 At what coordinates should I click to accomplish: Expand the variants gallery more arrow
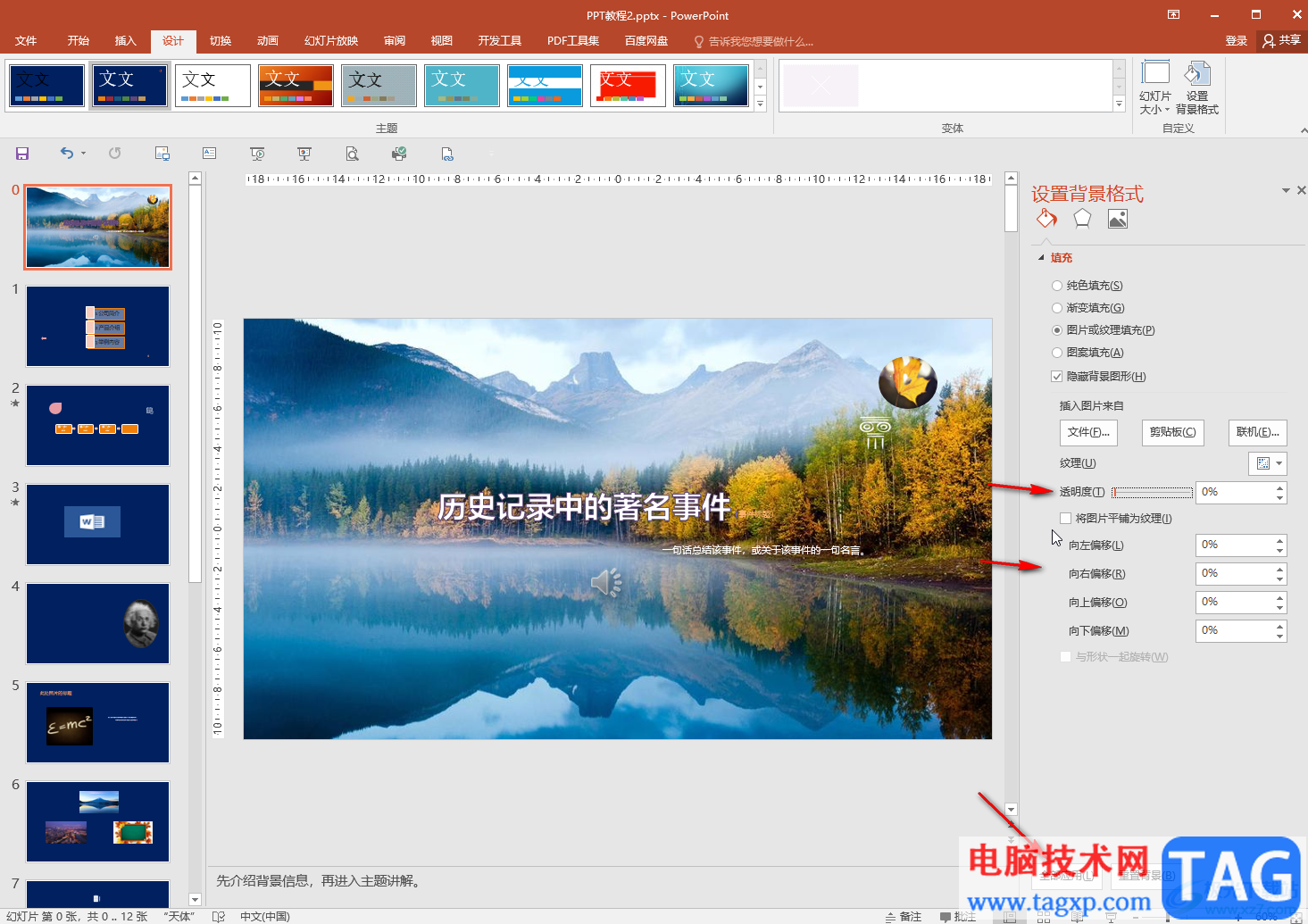tap(1119, 104)
